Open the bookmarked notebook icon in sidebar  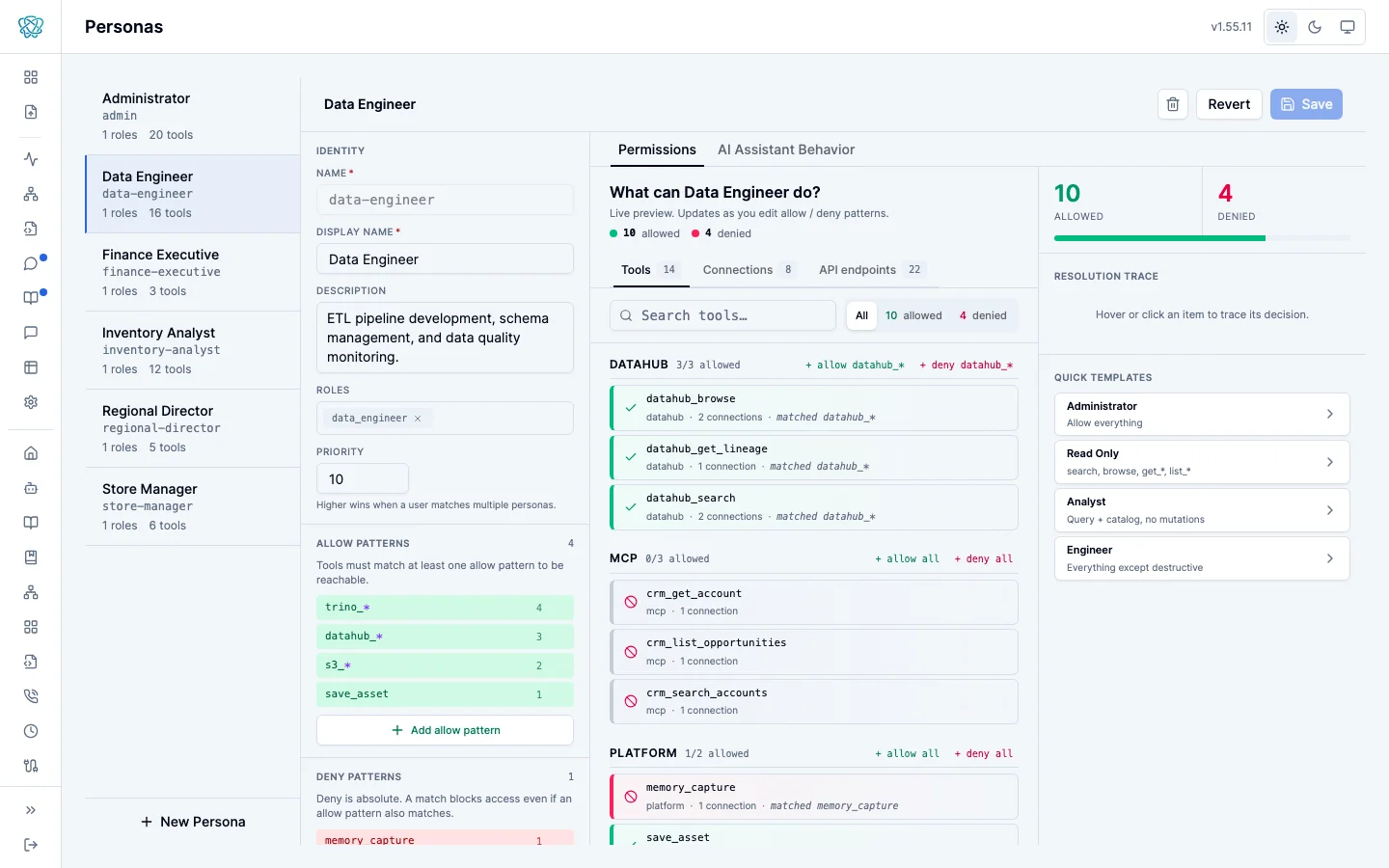31,557
